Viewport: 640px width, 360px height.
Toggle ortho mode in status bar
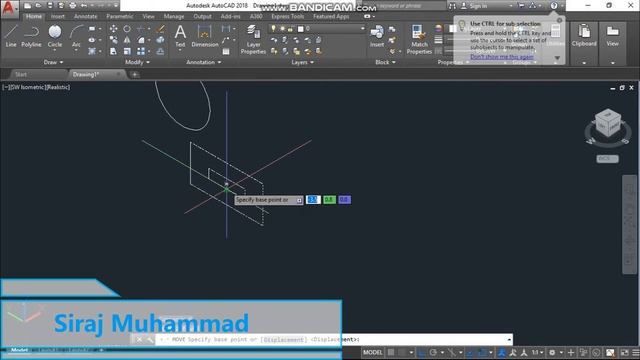click(x=421, y=352)
